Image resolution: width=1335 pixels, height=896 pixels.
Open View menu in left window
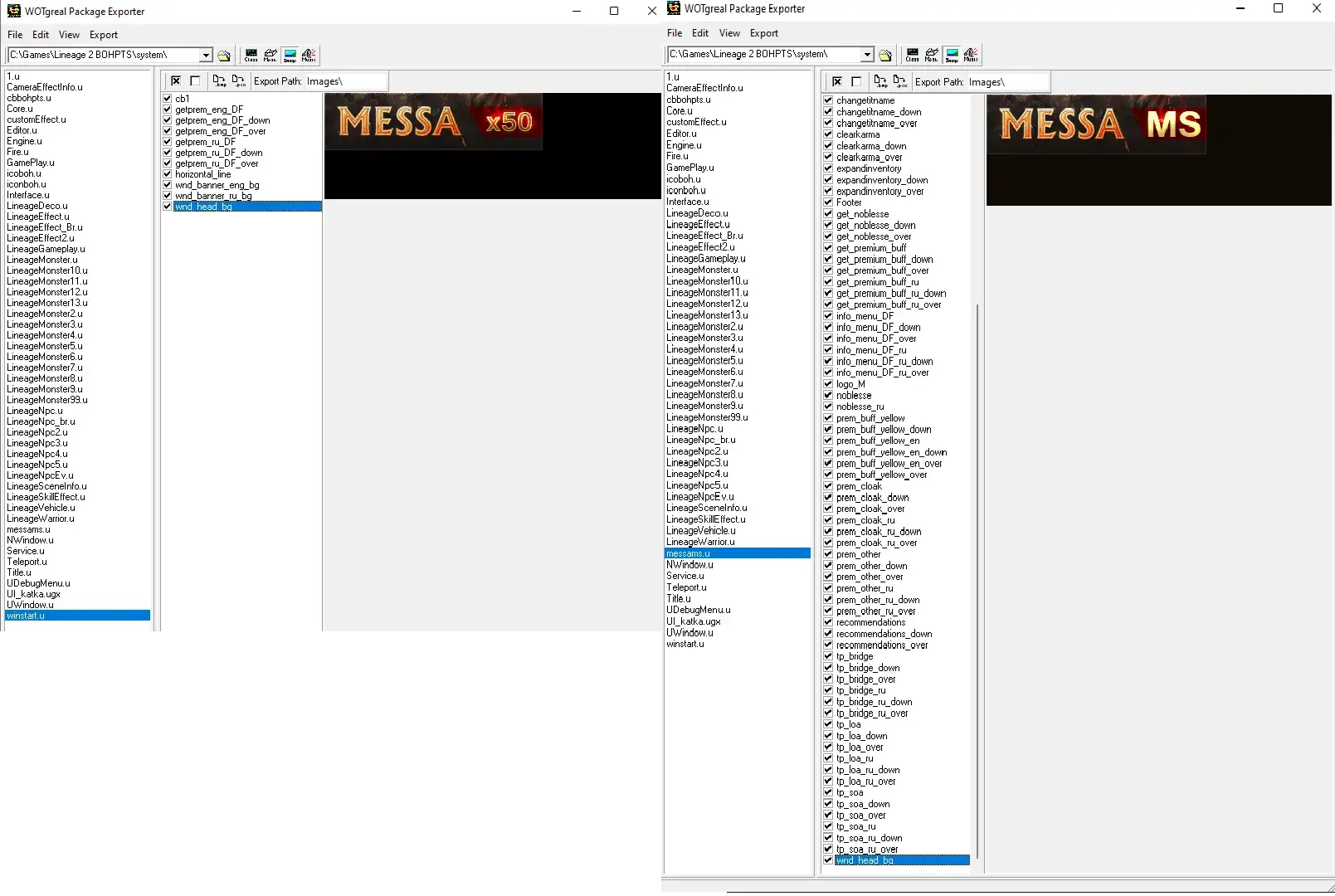tap(69, 35)
